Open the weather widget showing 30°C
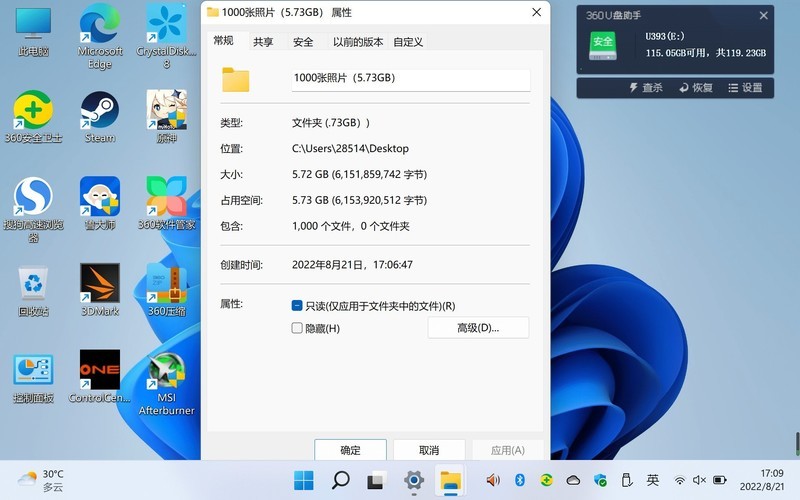 [41, 480]
